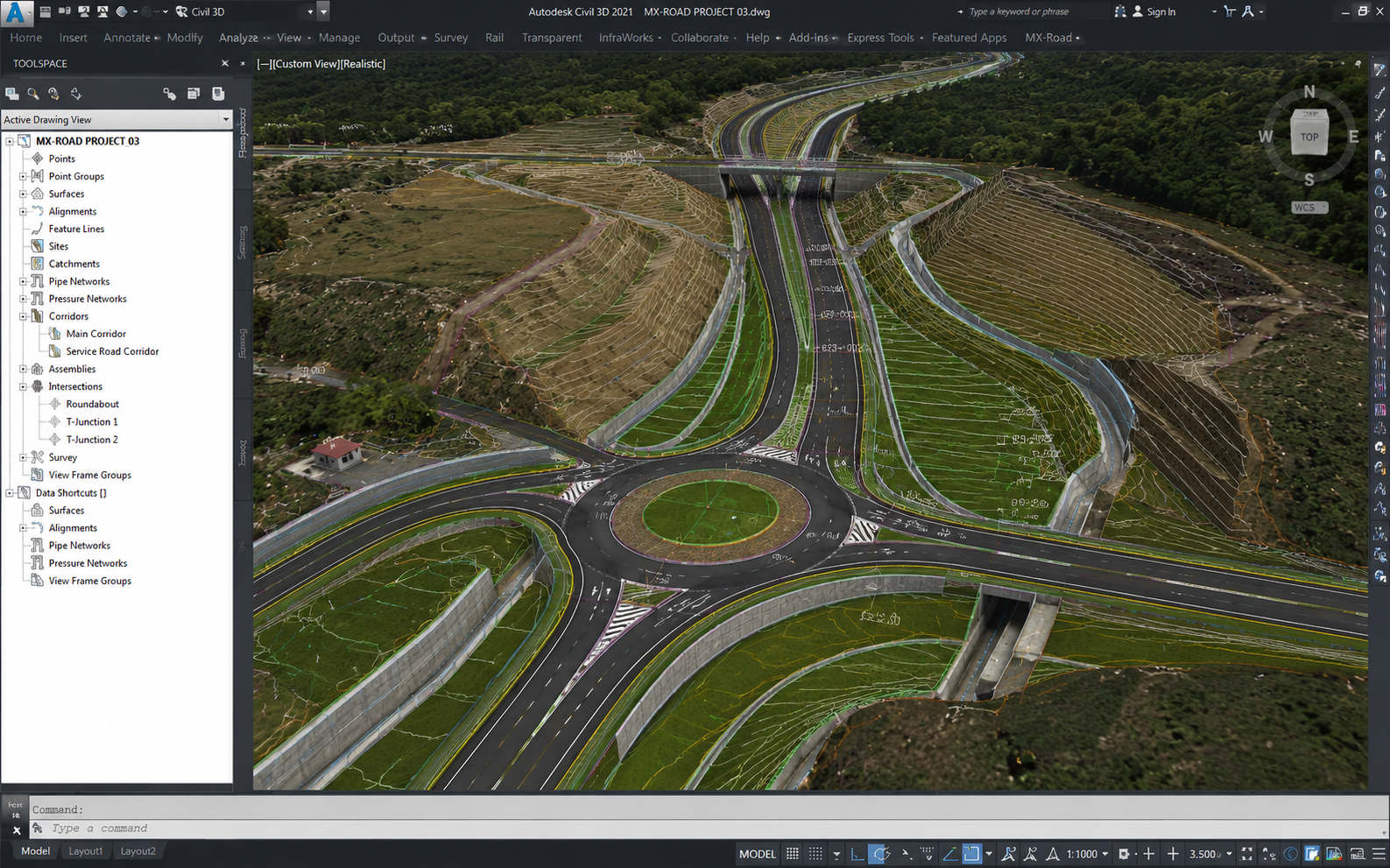This screenshot has width=1390, height=868.
Task: Click the magnifier icon in Toolspace toolbar
Action: 33,94
